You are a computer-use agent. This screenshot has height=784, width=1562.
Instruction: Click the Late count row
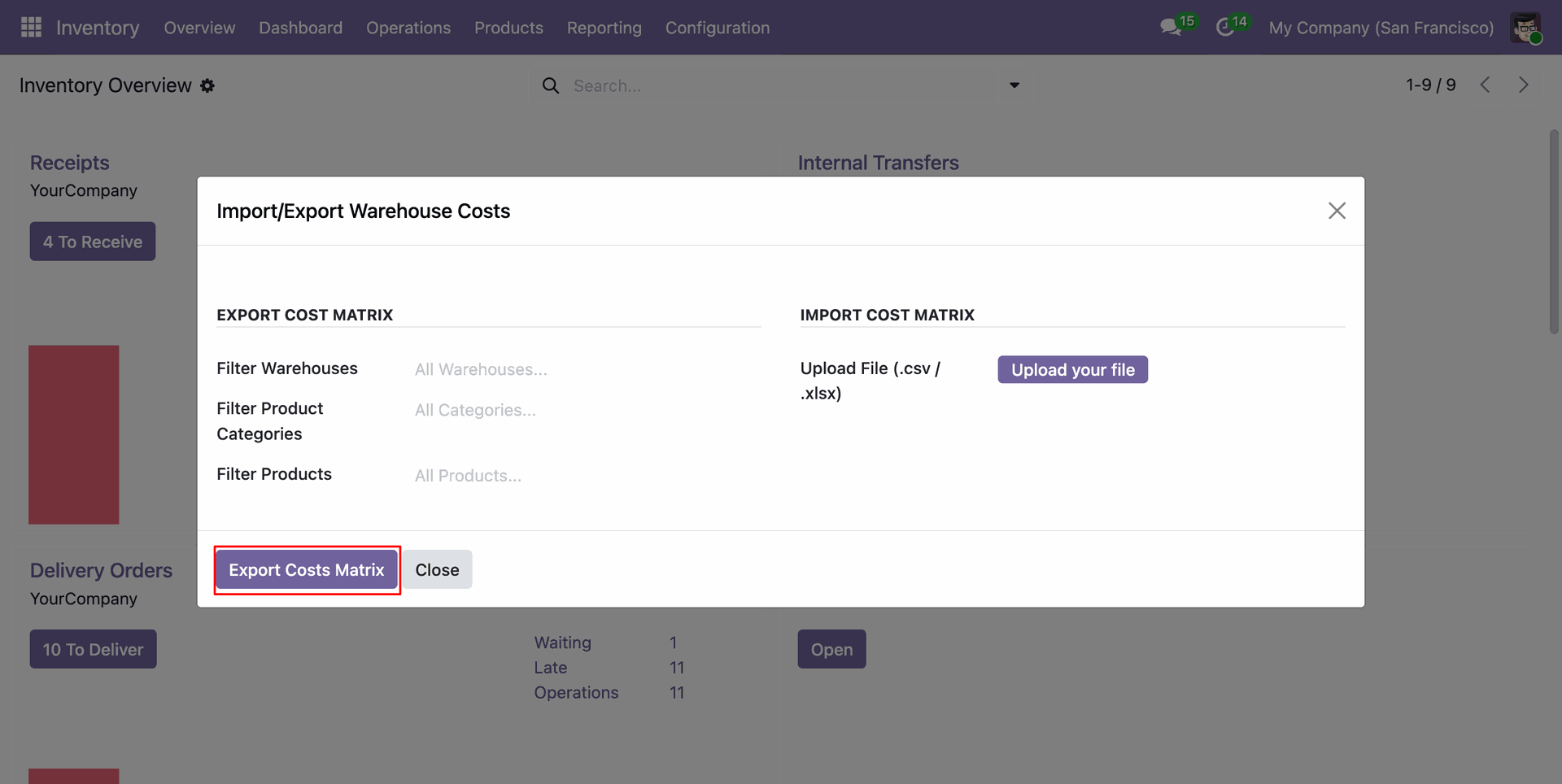609,668
